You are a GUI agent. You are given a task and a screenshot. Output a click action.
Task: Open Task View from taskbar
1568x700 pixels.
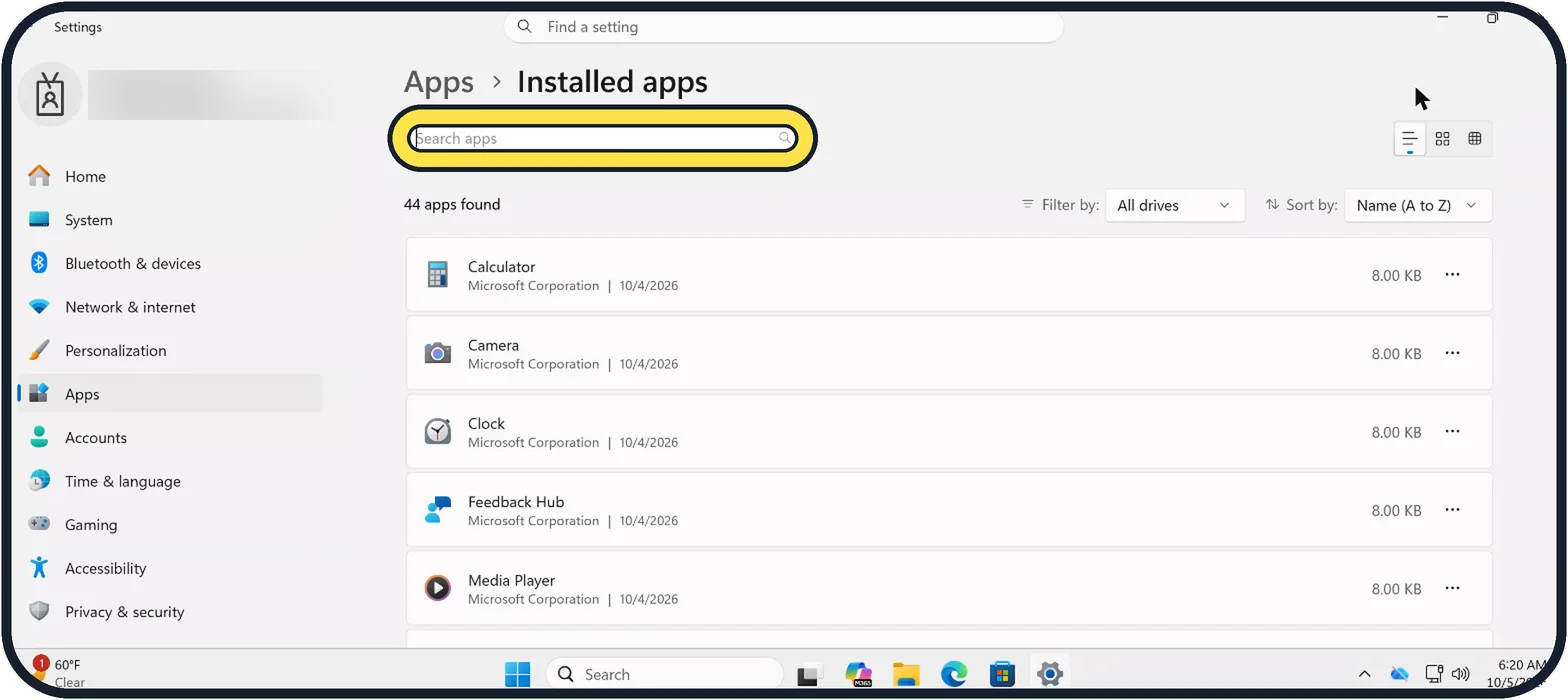pos(809,675)
